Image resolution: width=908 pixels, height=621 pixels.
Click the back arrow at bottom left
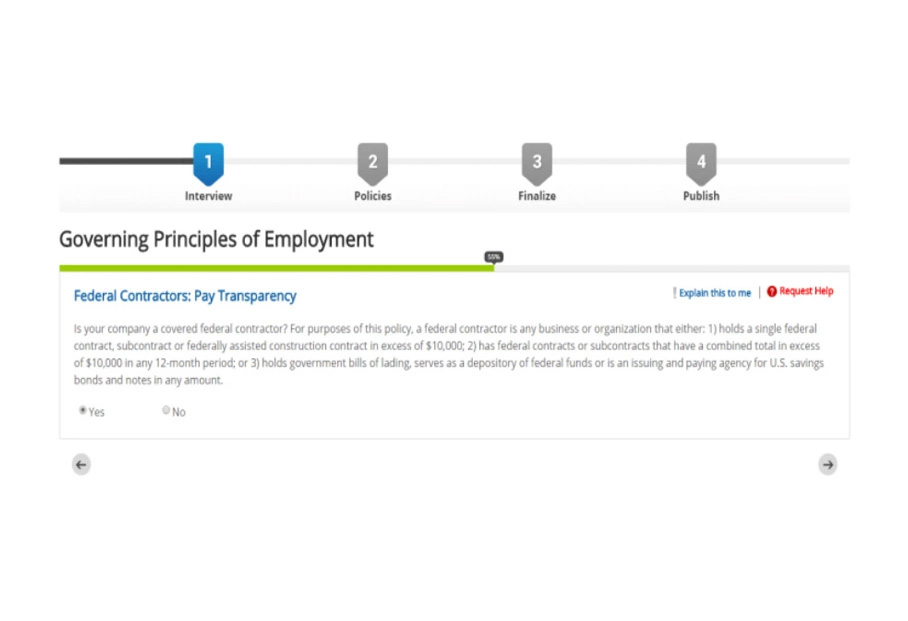tap(81, 464)
